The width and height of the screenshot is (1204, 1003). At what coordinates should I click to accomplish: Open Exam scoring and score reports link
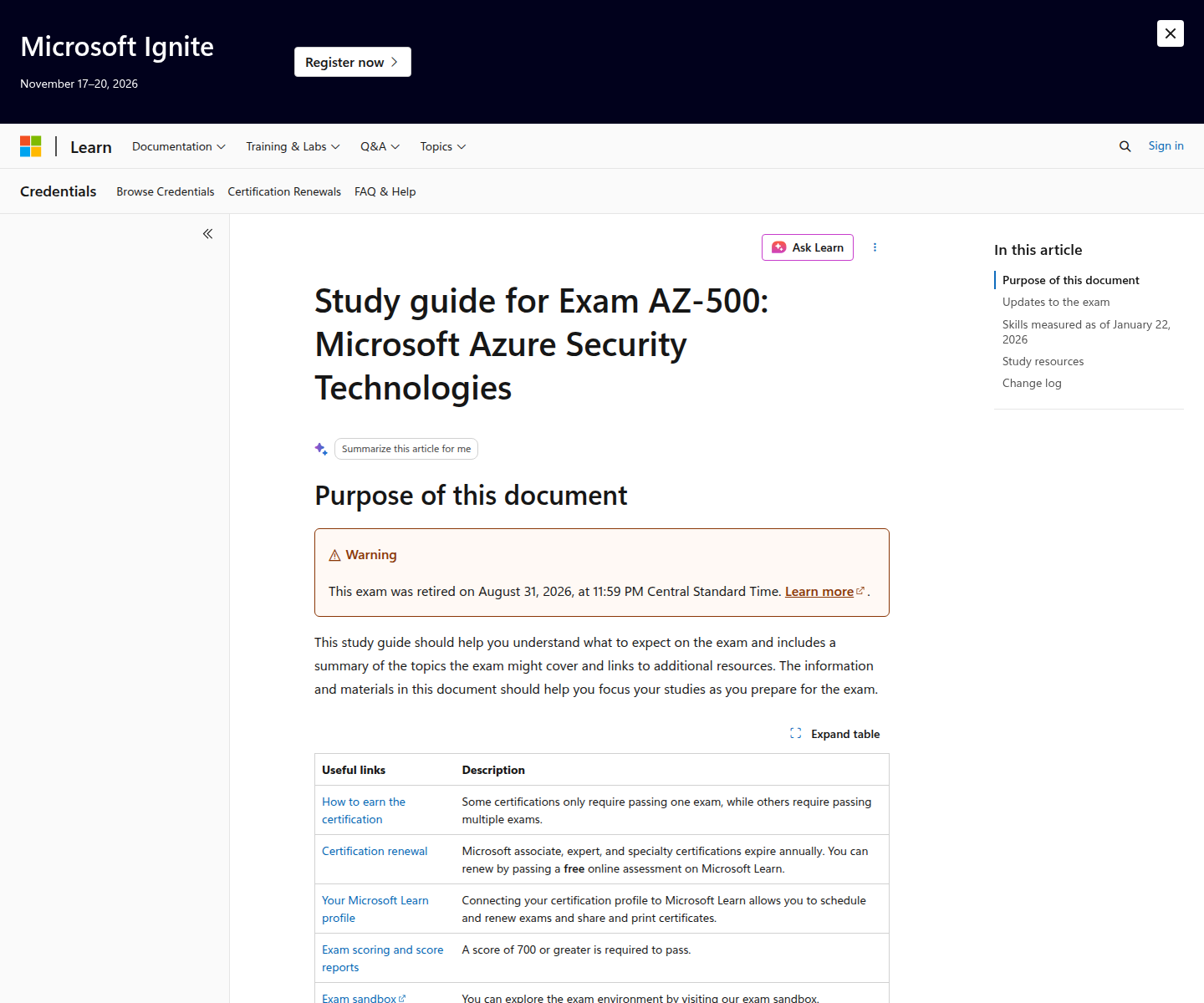click(x=383, y=959)
